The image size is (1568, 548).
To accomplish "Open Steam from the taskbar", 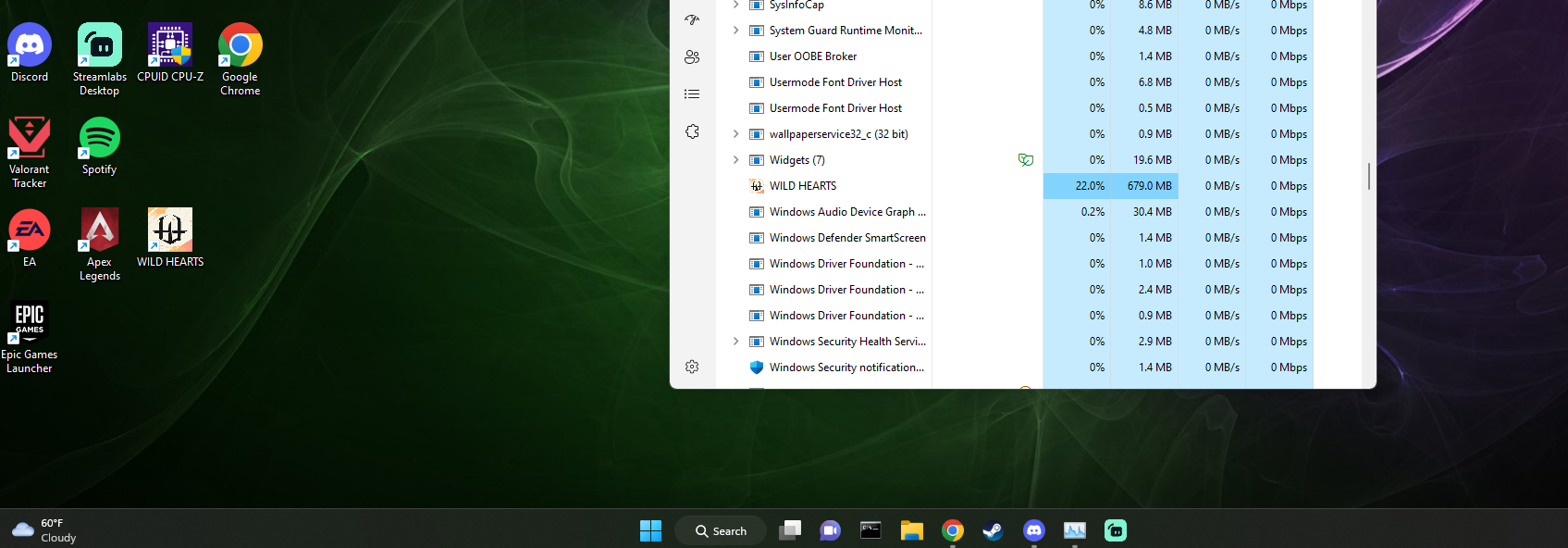I will pos(994,530).
